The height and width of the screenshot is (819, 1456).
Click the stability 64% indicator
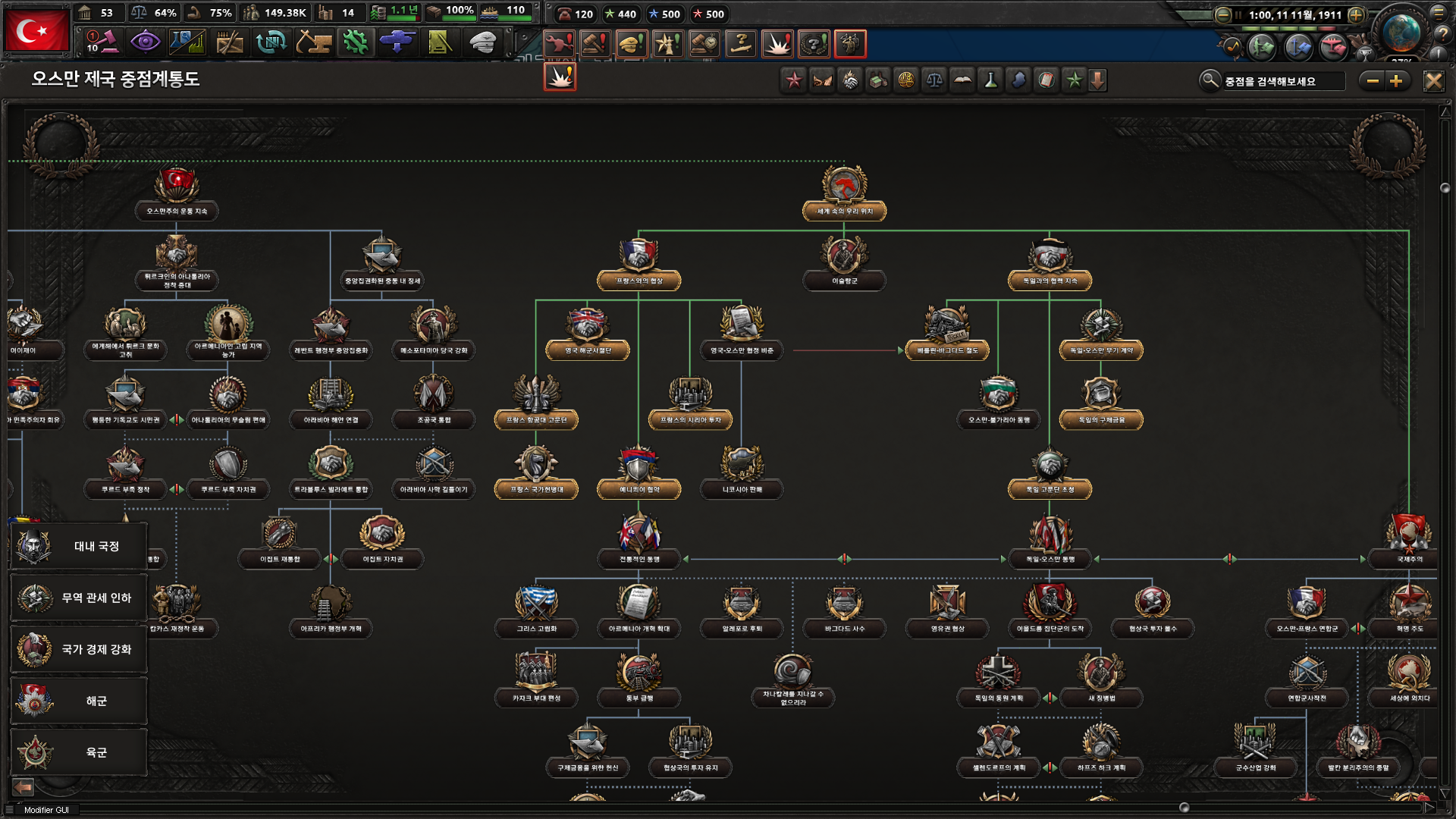click(154, 13)
